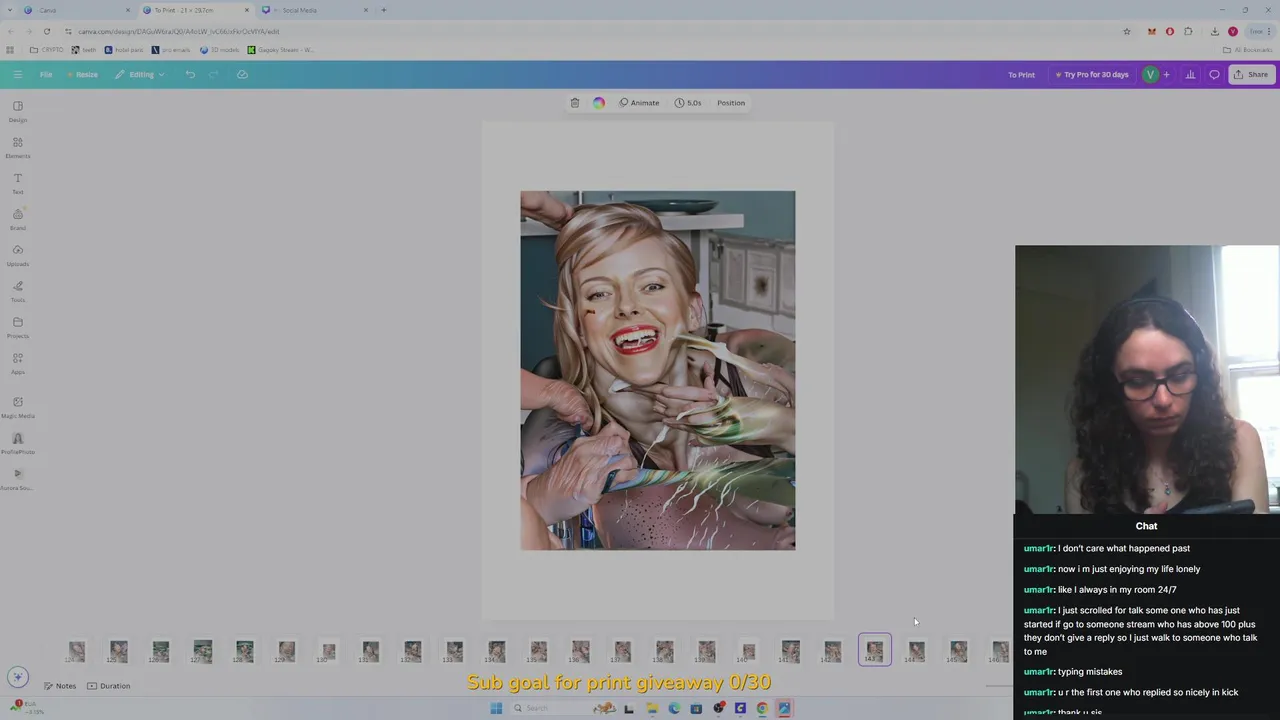
Task: Click the browser address bar URL
Action: pyautogui.click(x=179, y=31)
